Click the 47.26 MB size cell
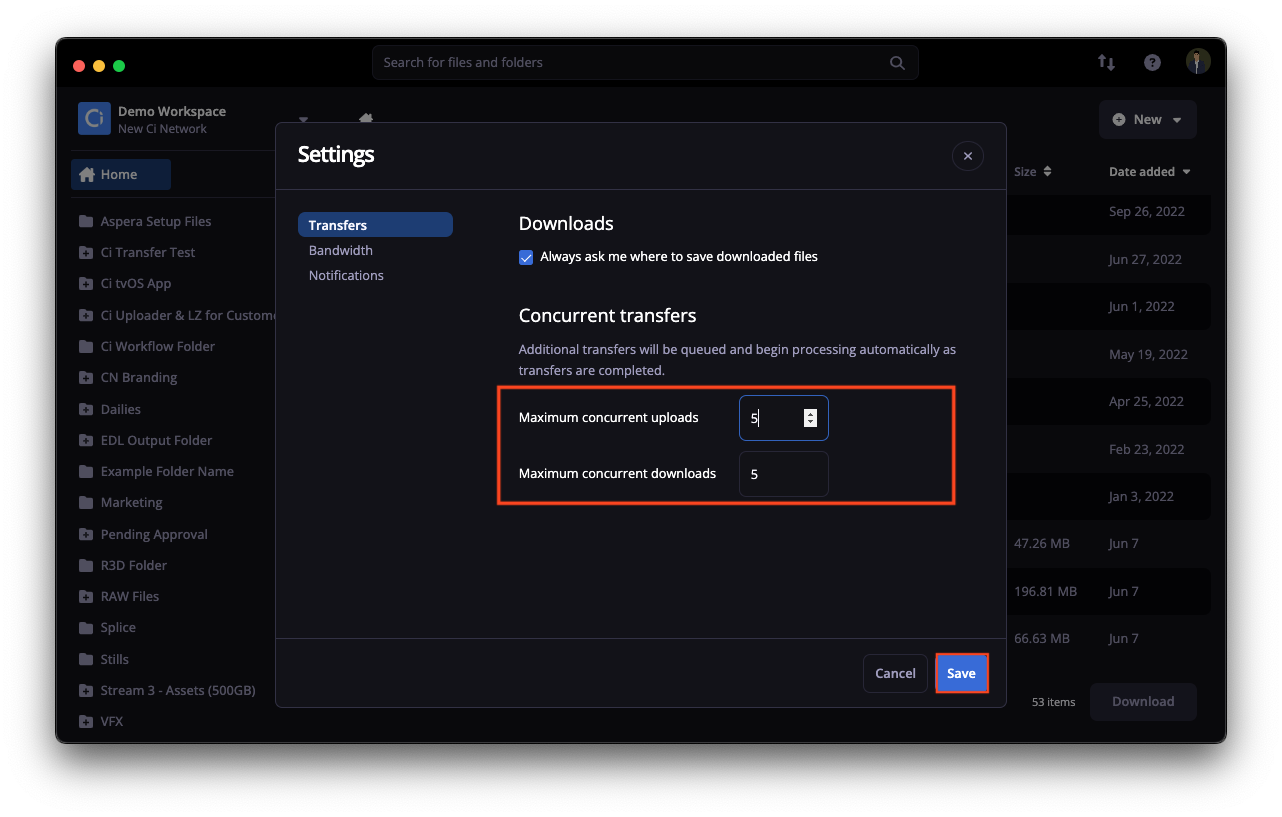The width and height of the screenshot is (1282, 817). [1042, 543]
